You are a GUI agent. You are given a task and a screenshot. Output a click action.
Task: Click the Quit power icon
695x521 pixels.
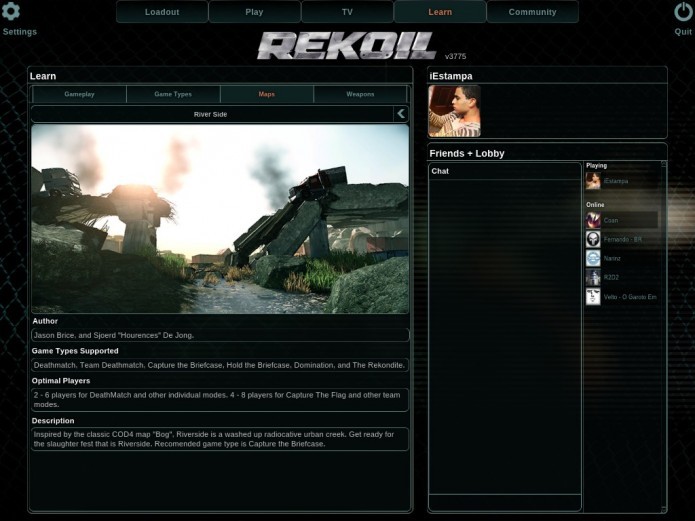[683, 12]
